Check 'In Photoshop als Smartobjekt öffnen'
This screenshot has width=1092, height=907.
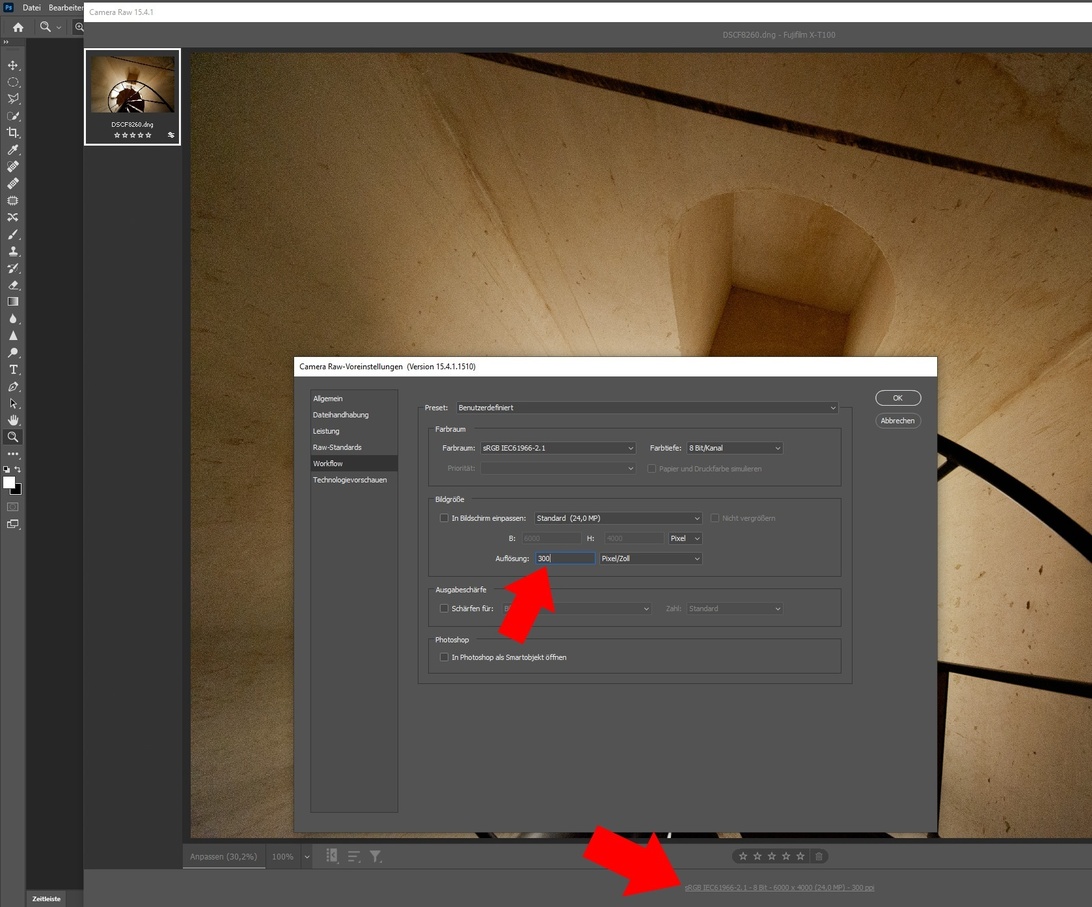tap(444, 657)
